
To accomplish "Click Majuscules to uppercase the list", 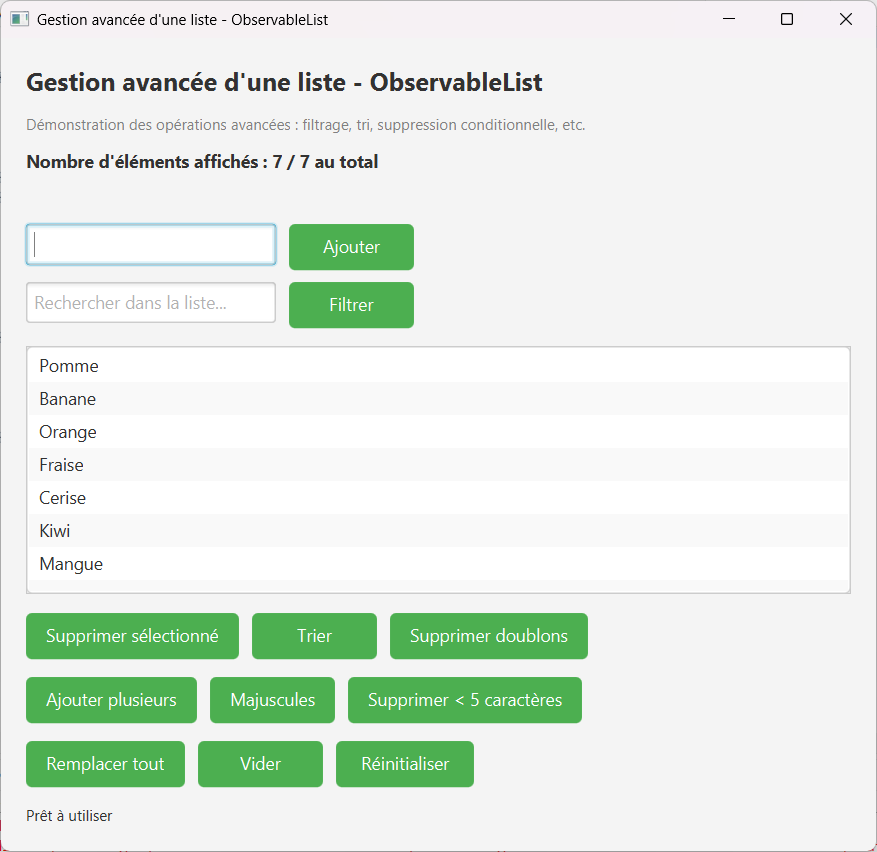I will pos(272,699).
